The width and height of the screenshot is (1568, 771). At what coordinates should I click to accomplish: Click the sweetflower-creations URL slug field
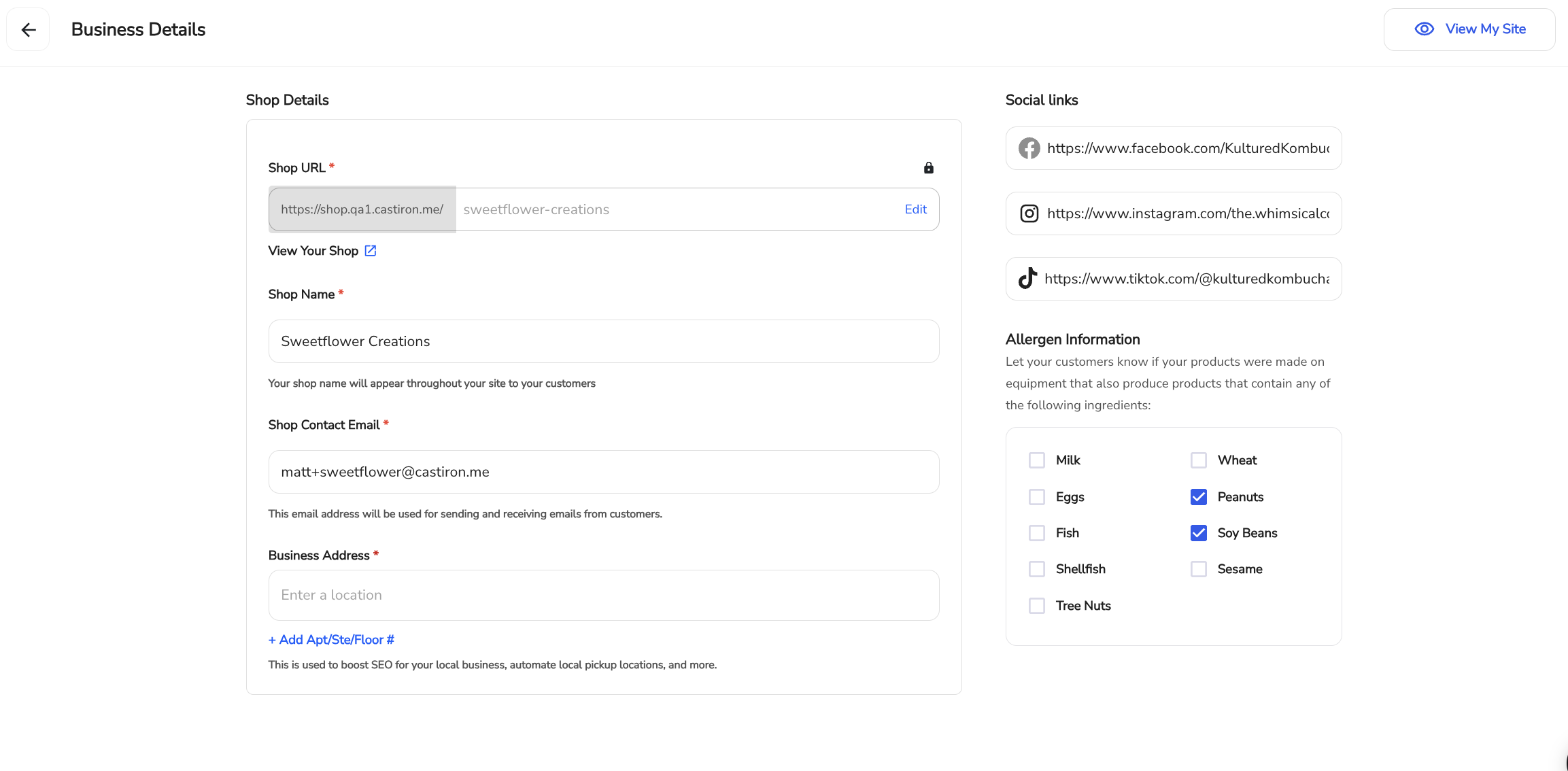[680, 209]
